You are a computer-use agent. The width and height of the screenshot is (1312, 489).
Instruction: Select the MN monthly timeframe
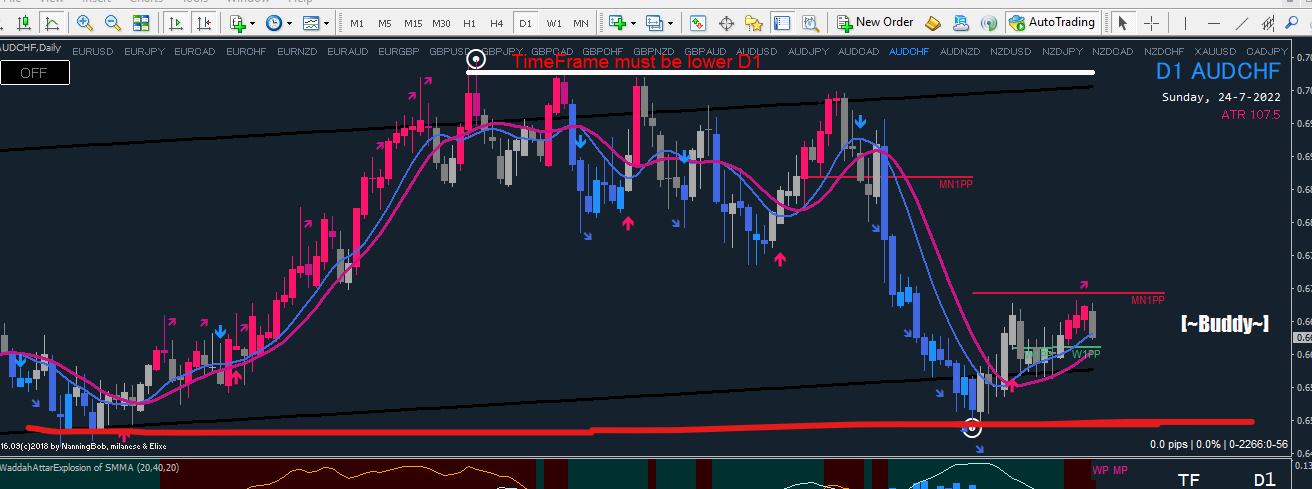580,22
